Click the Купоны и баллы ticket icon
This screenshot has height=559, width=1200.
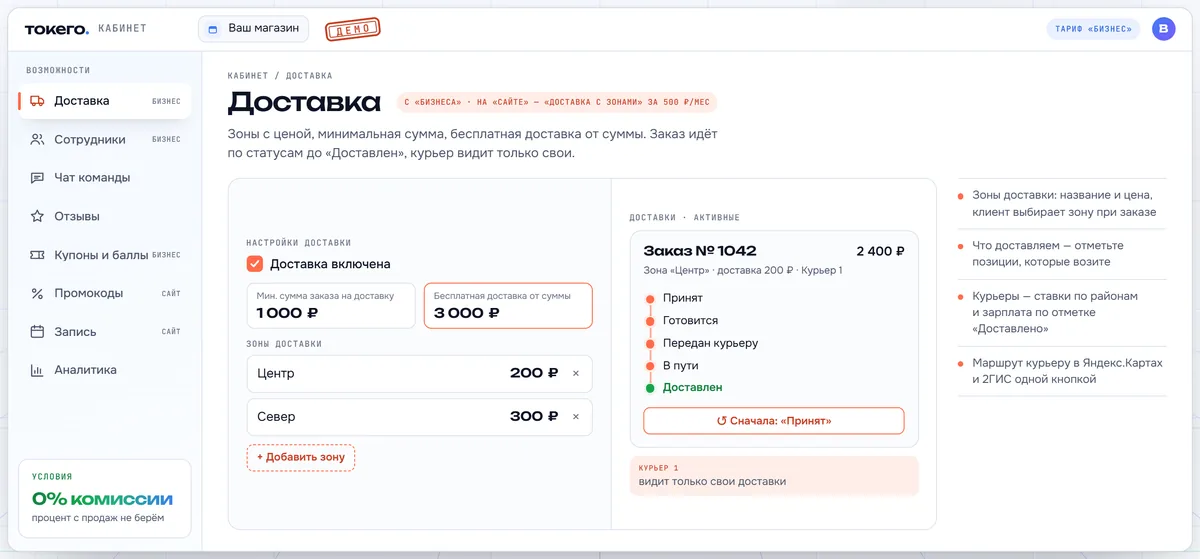[37, 255]
